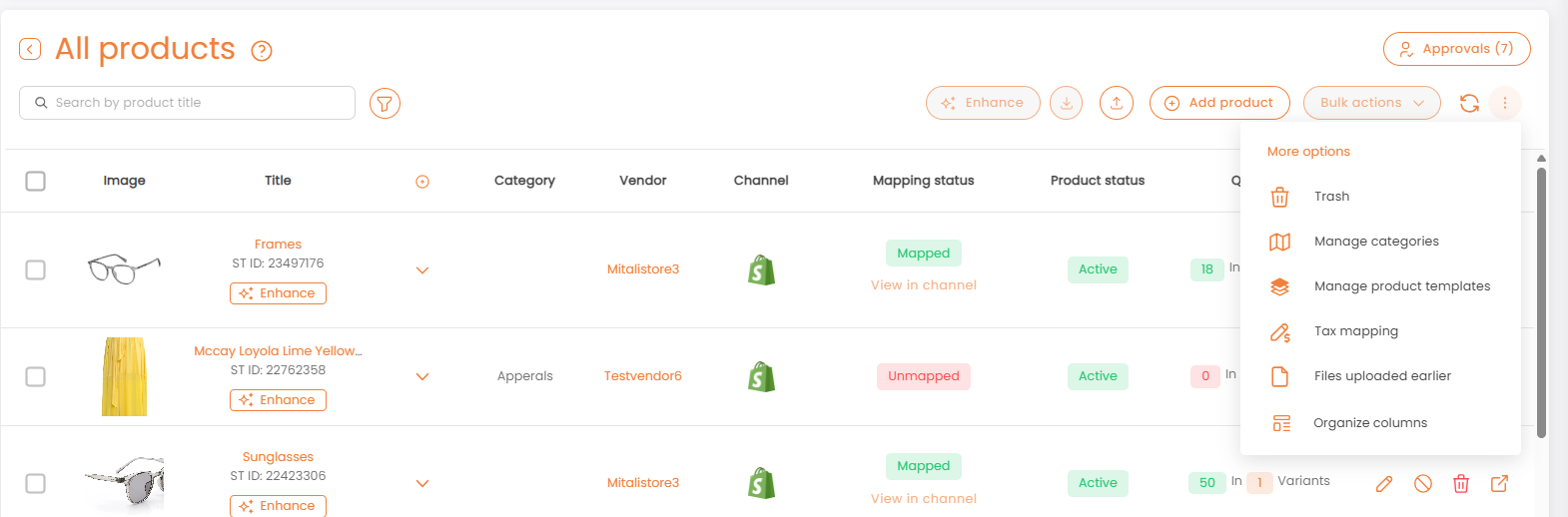
Task: Click the Unmapped status badge
Action: pyautogui.click(x=924, y=376)
